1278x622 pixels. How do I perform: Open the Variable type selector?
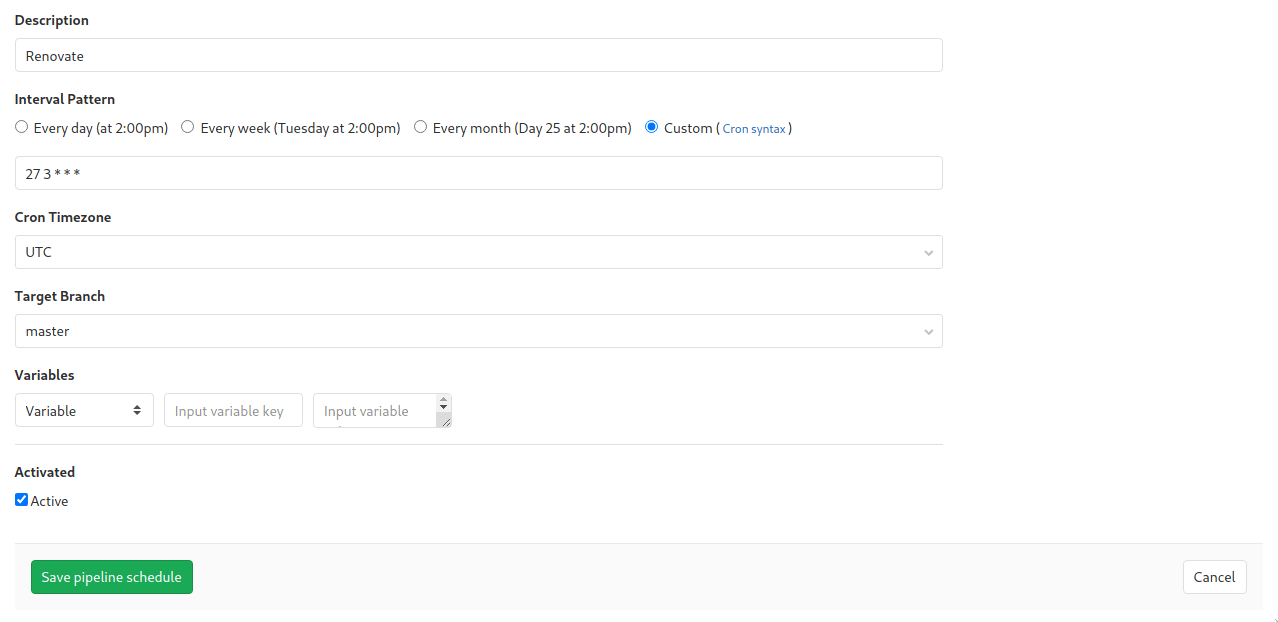[x=84, y=410]
